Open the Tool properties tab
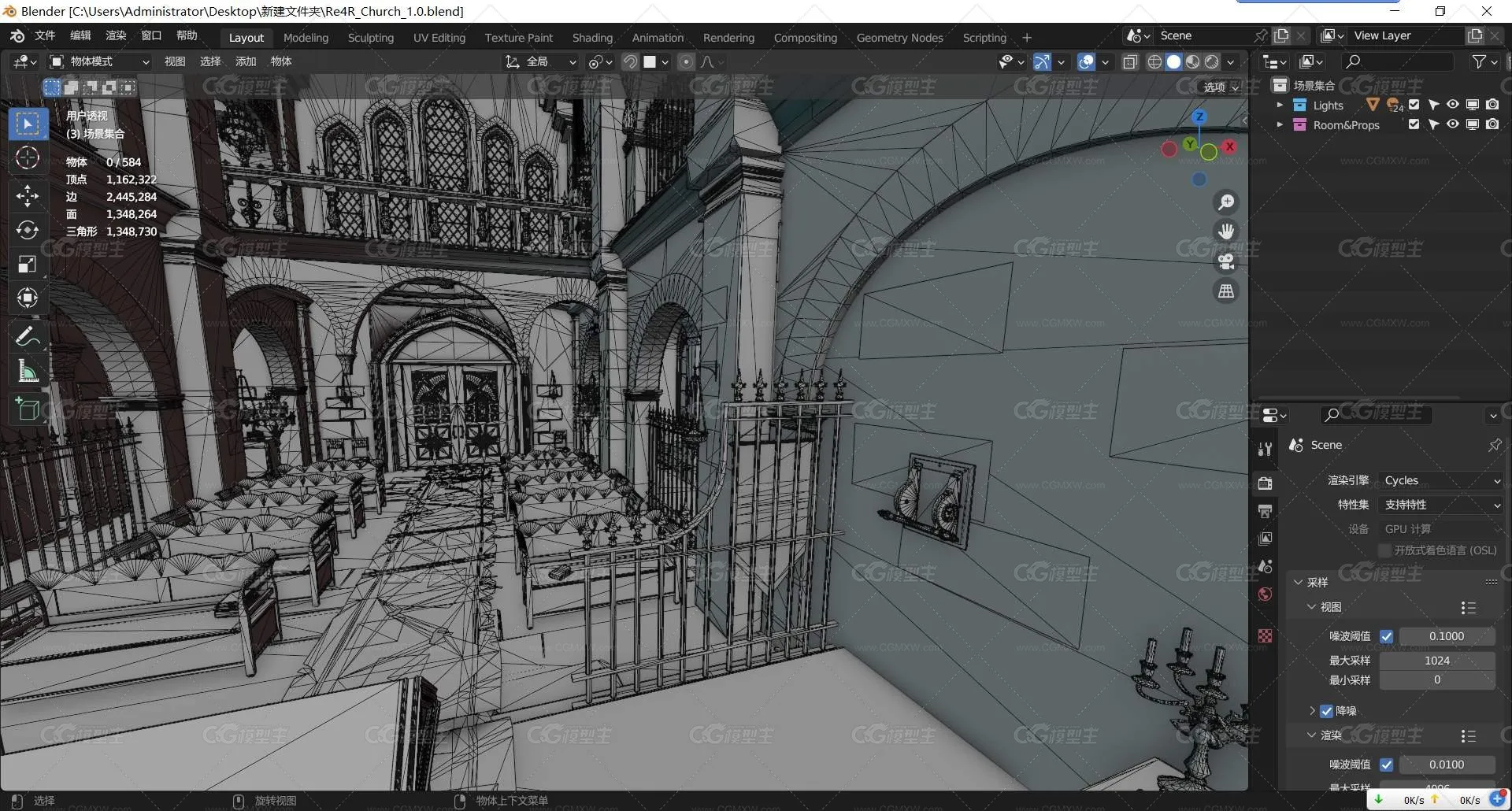The width and height of the screenshot is (1512, 811). click(1266, 449)
